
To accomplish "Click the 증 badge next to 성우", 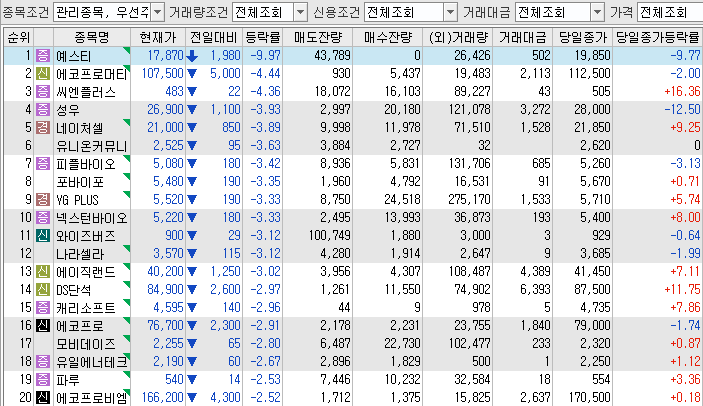I will 43,110.
